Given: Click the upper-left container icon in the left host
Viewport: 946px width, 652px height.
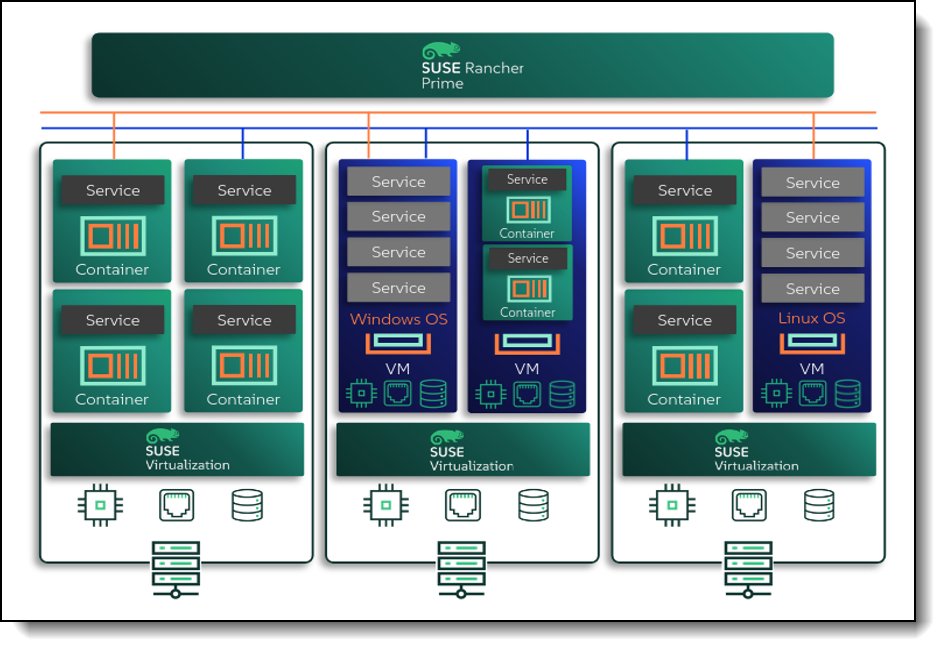Looking at the screenshot, I should point(113,236).
